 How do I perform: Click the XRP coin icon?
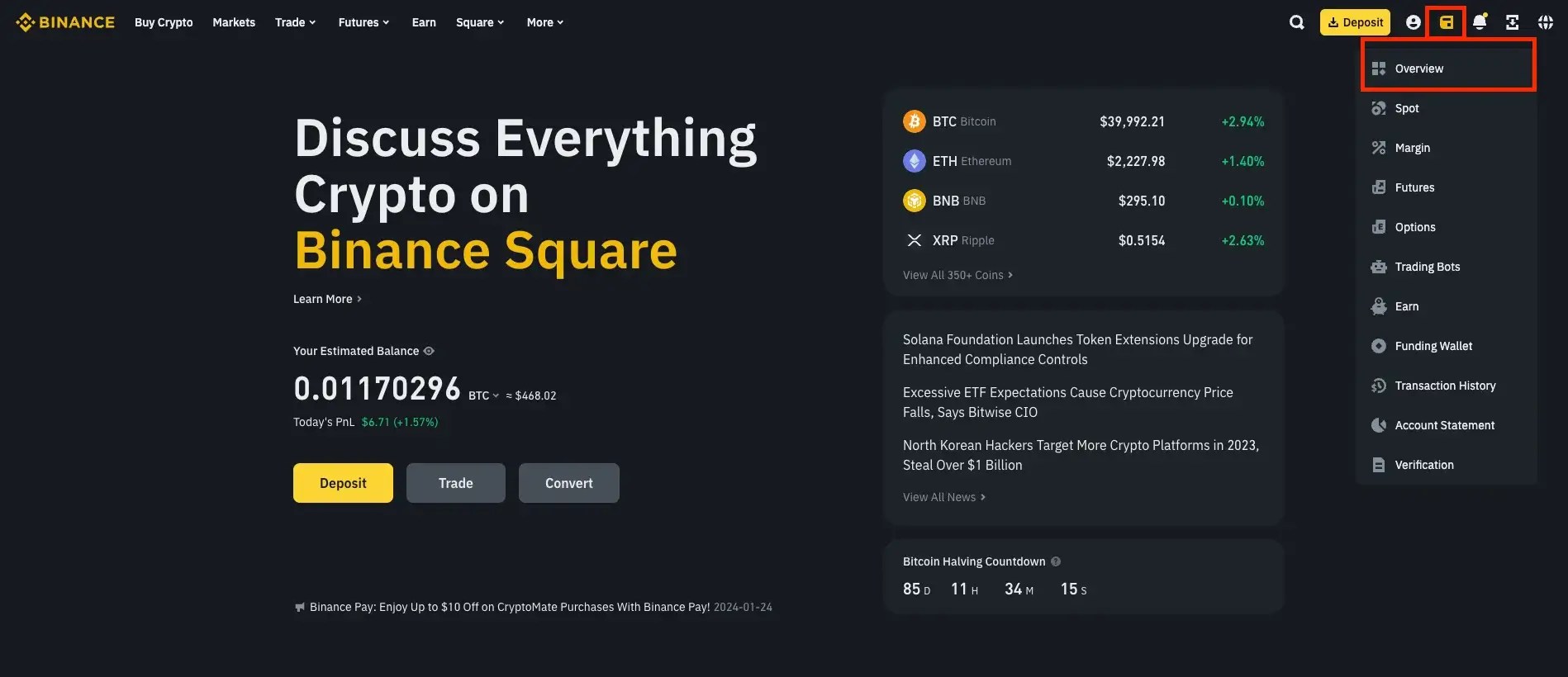pos(914,240)
